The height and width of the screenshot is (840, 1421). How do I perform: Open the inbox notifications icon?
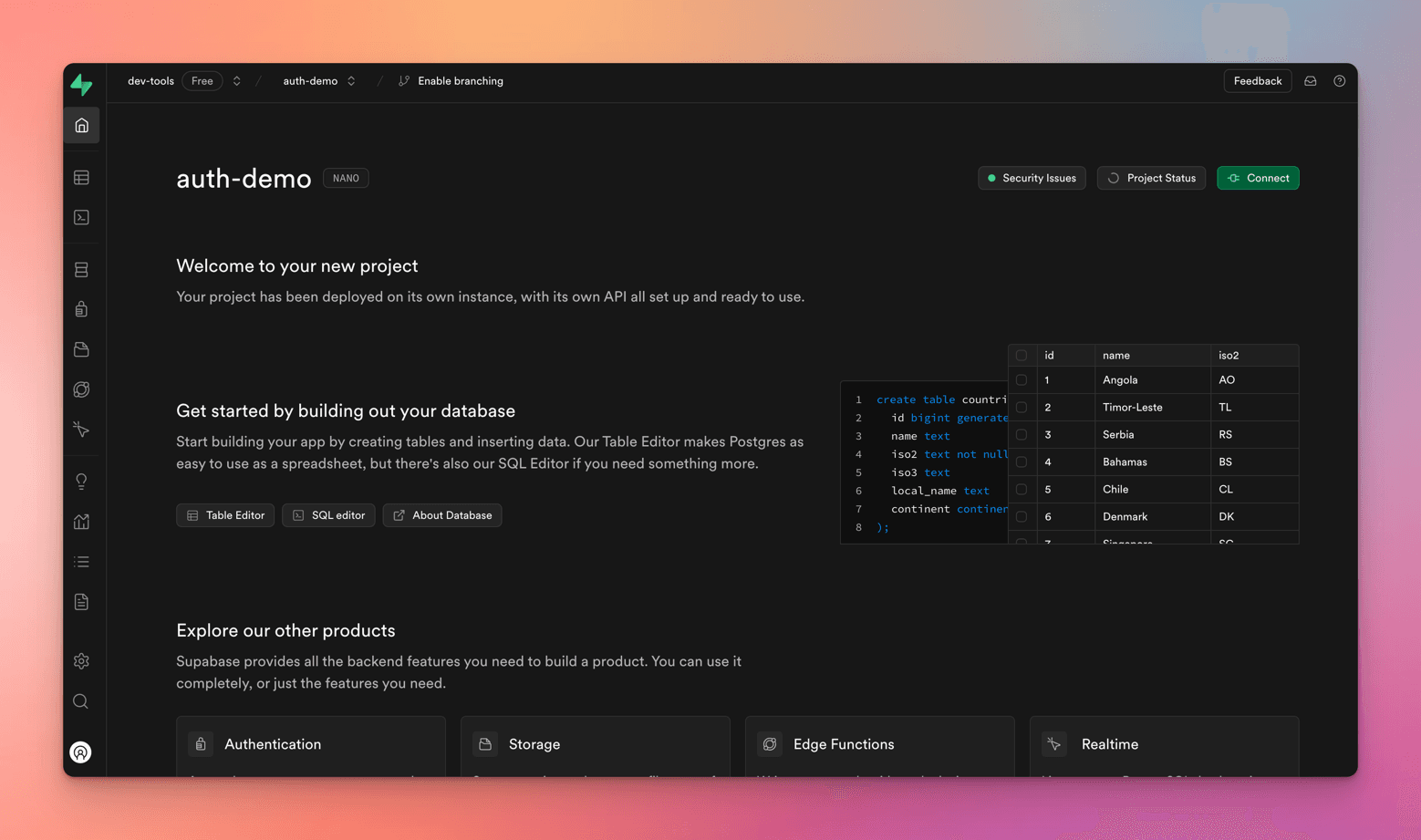pyautogui.click(x=1311, y=81)
